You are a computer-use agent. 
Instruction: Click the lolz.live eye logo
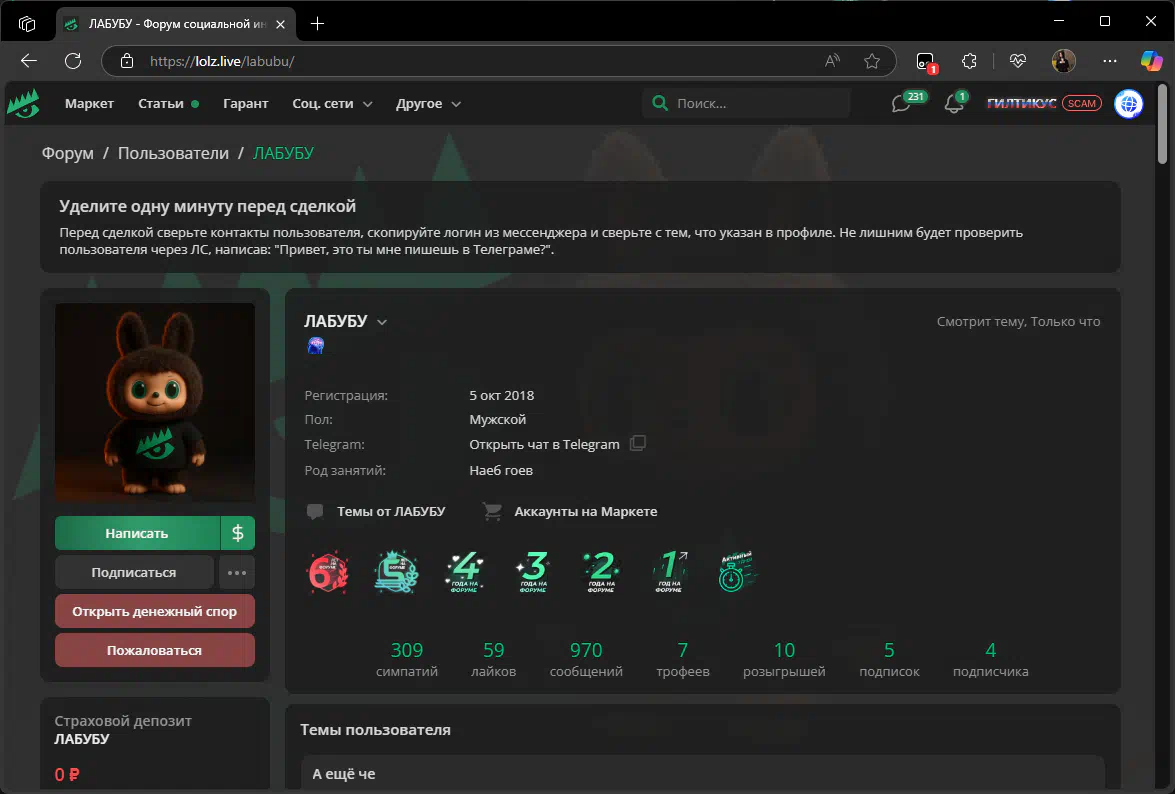[23, 103]
